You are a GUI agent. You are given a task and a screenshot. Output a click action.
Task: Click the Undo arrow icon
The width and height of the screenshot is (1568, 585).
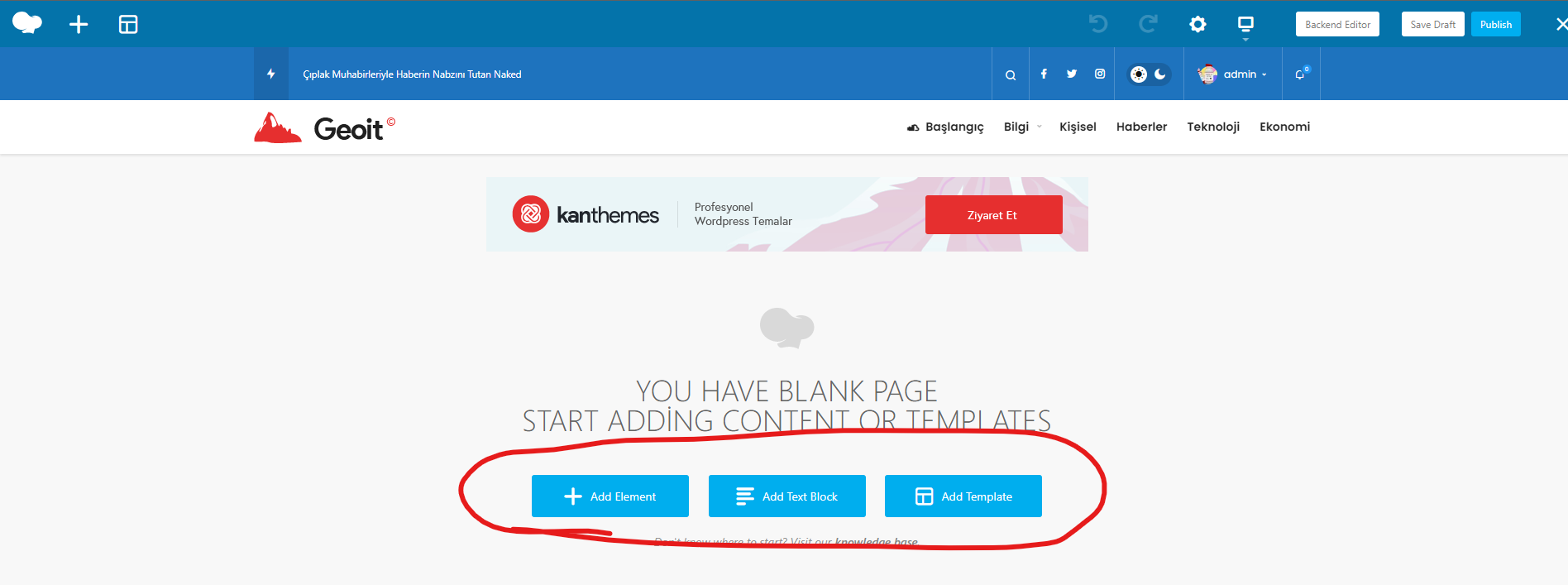(1098, 24)
